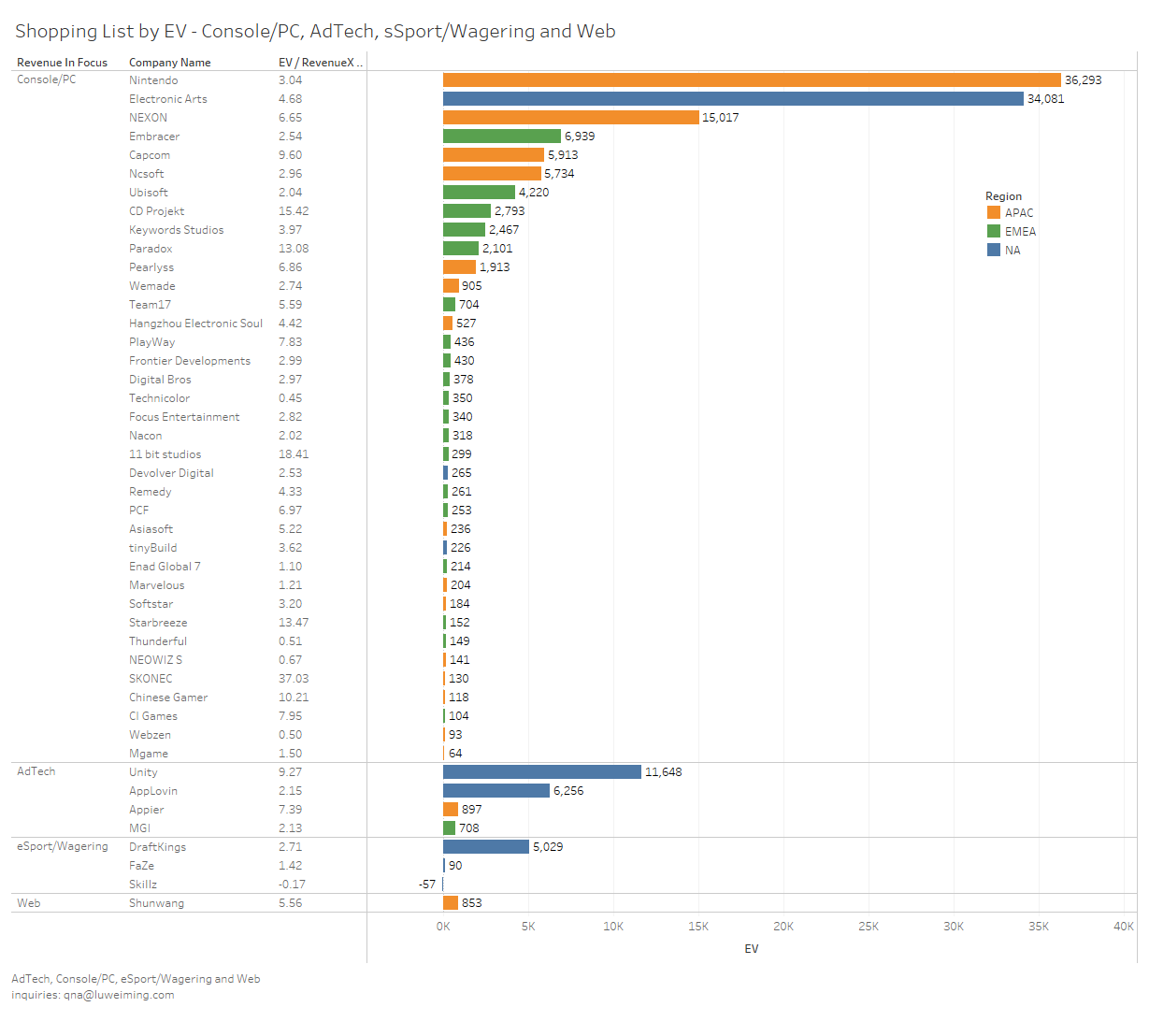This screenshot has width=1149, height=1036.
Task: Select the 'Console/PC' category label
Action: pyautogui.click(x=47, y=79)
